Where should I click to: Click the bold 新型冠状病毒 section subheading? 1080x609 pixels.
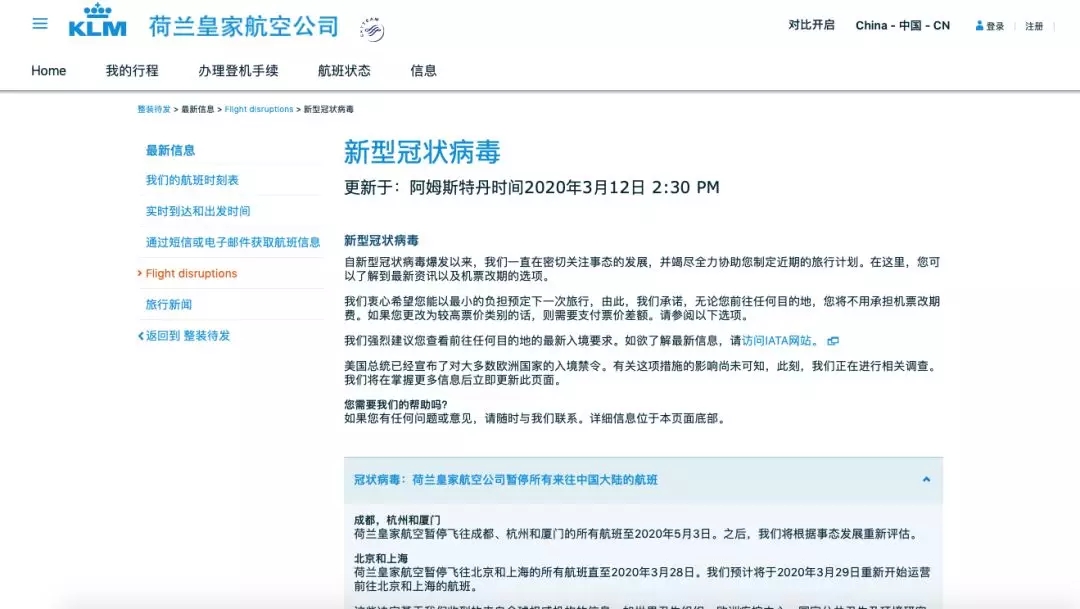point(381,240)
